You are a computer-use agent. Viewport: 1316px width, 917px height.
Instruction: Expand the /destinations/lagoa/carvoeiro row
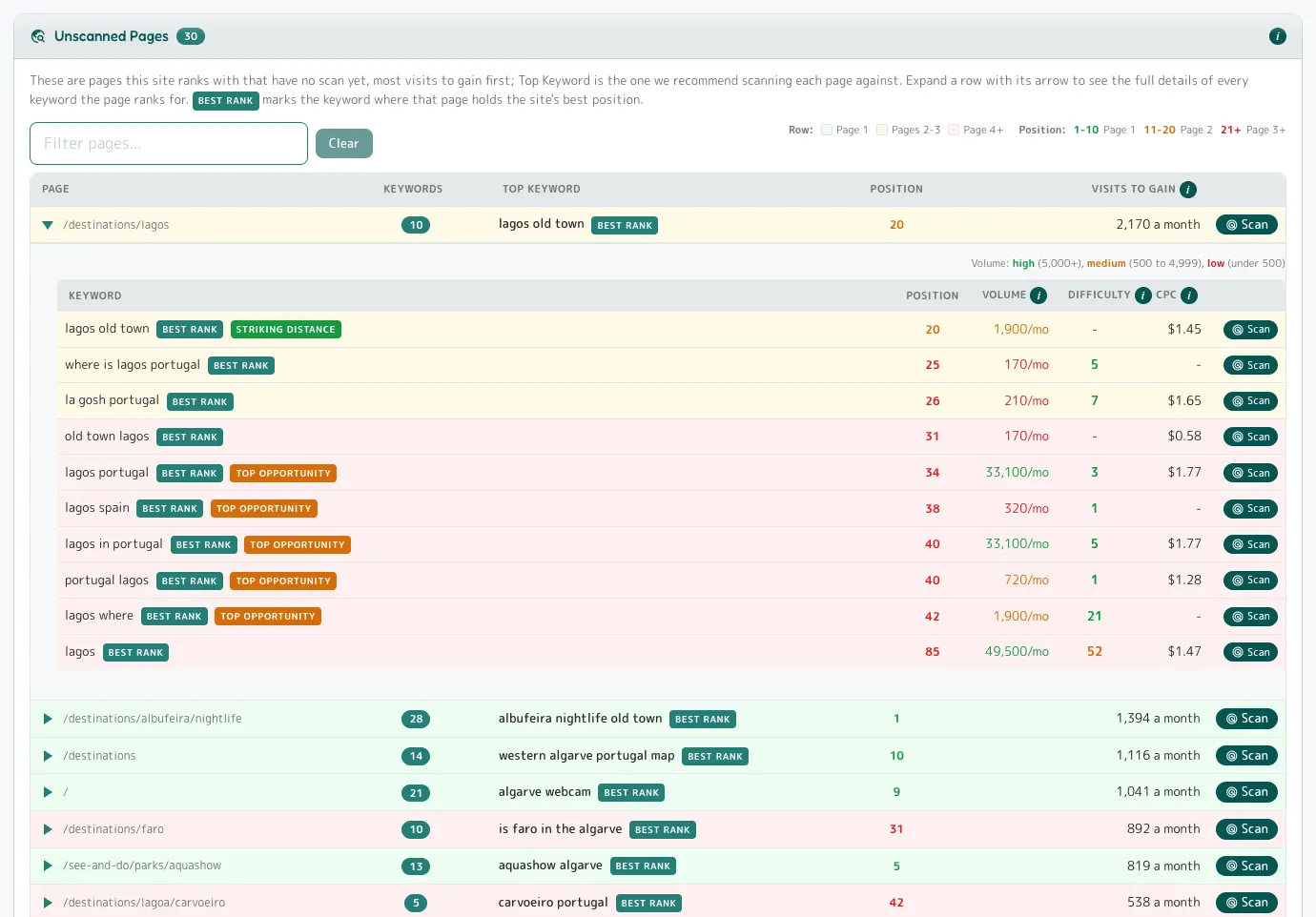pyautogui.click(x=48, y=903)
